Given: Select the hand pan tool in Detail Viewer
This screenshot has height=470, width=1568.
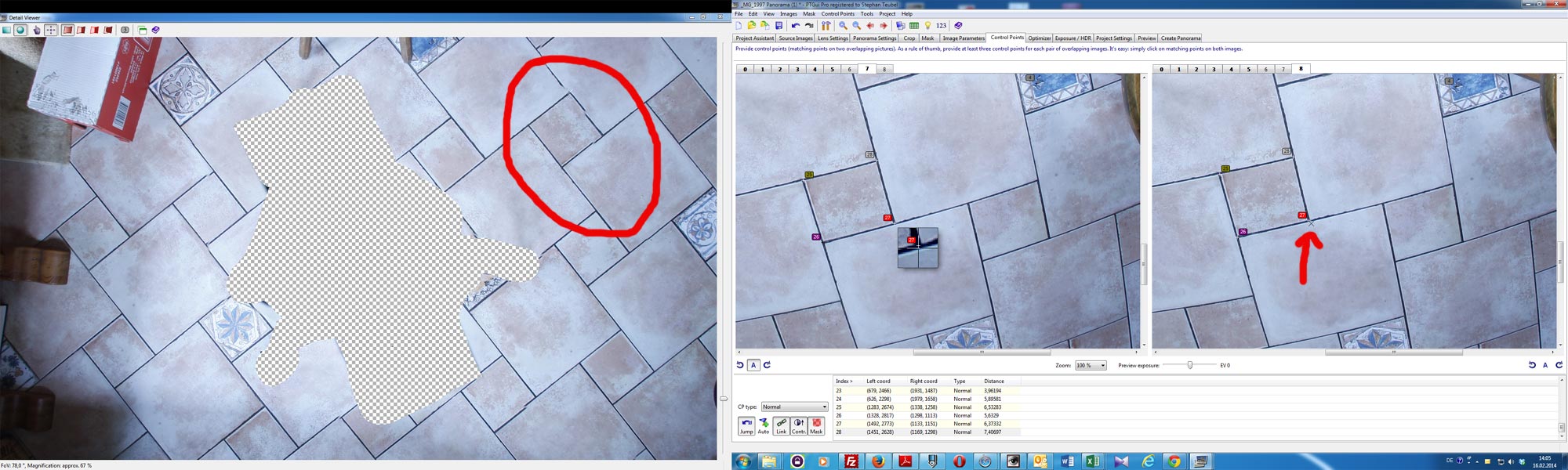Looking at the screenshot, I should (36, 30).
